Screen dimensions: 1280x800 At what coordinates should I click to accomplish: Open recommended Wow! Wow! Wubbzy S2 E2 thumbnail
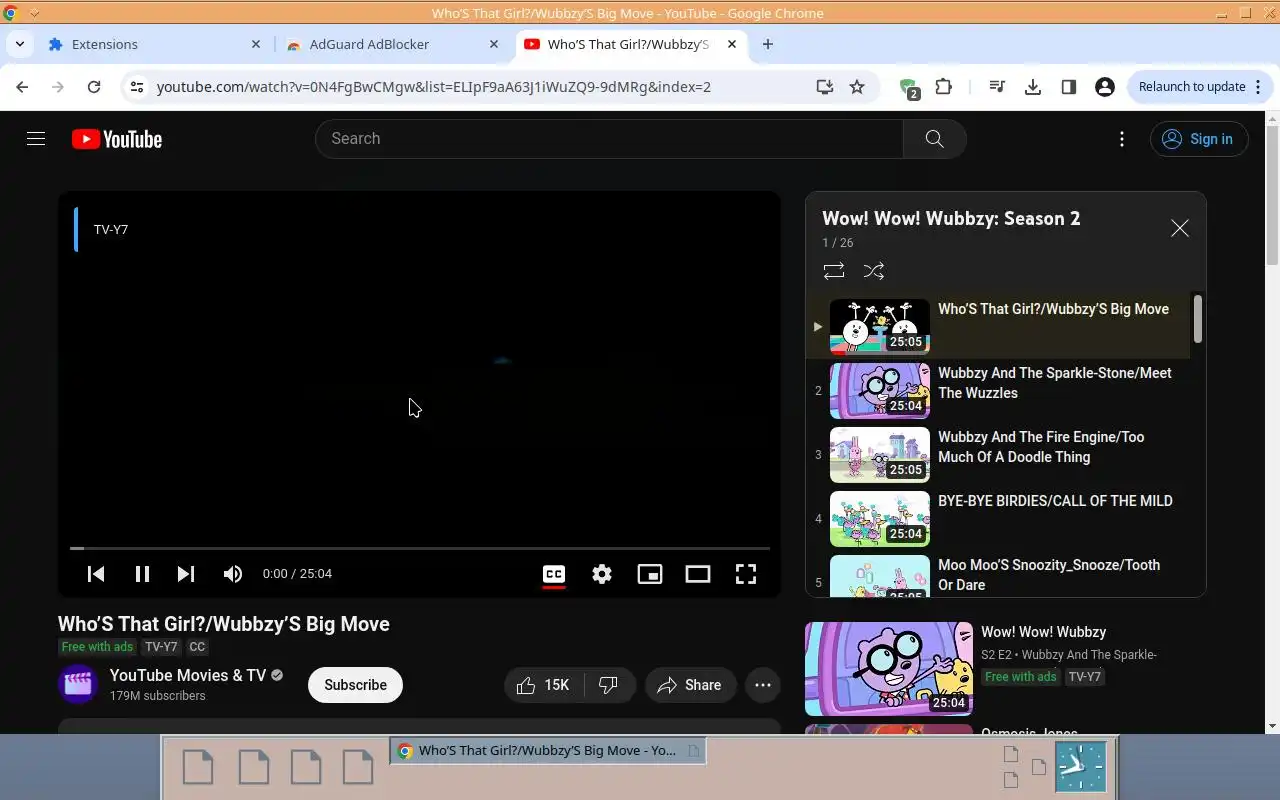889,669
